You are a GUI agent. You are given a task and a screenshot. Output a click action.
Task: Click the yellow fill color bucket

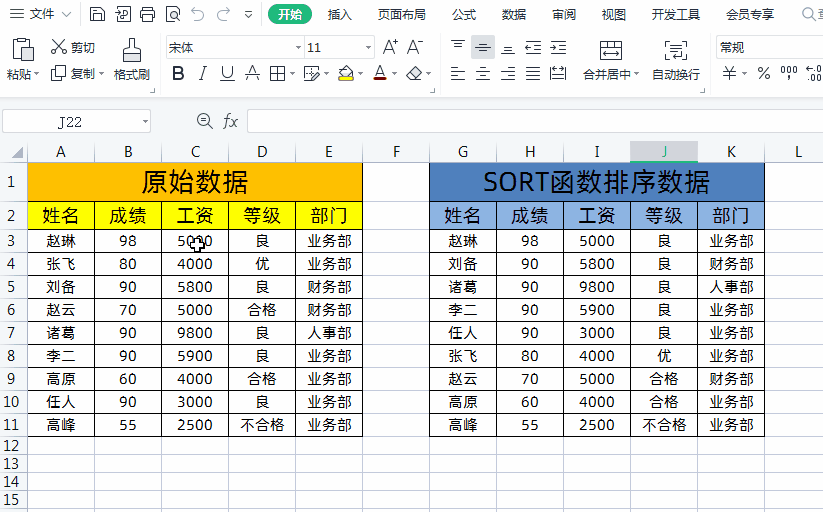click(x=346, y=73)
